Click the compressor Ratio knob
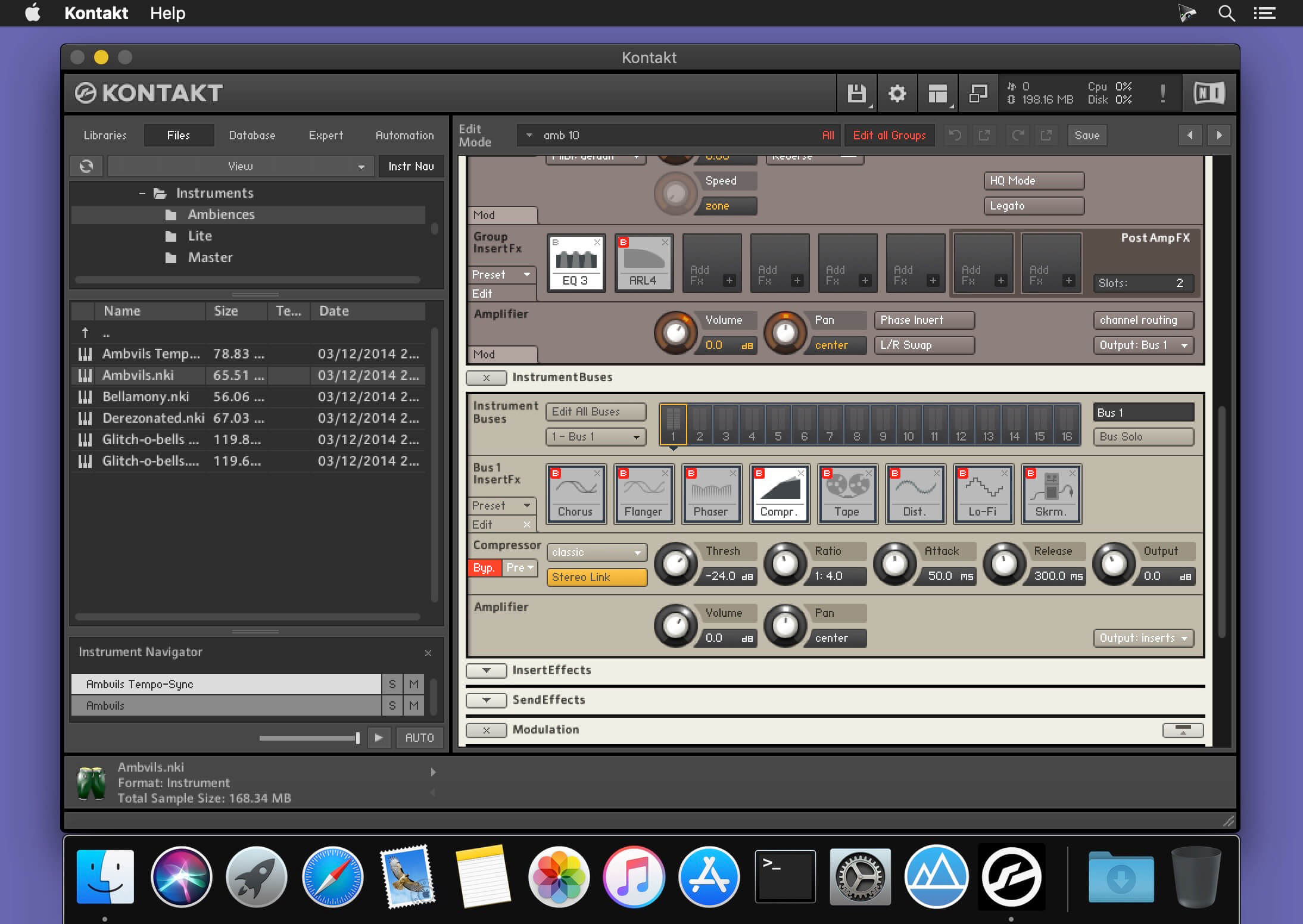1303x924 pixels. (785, 563)
